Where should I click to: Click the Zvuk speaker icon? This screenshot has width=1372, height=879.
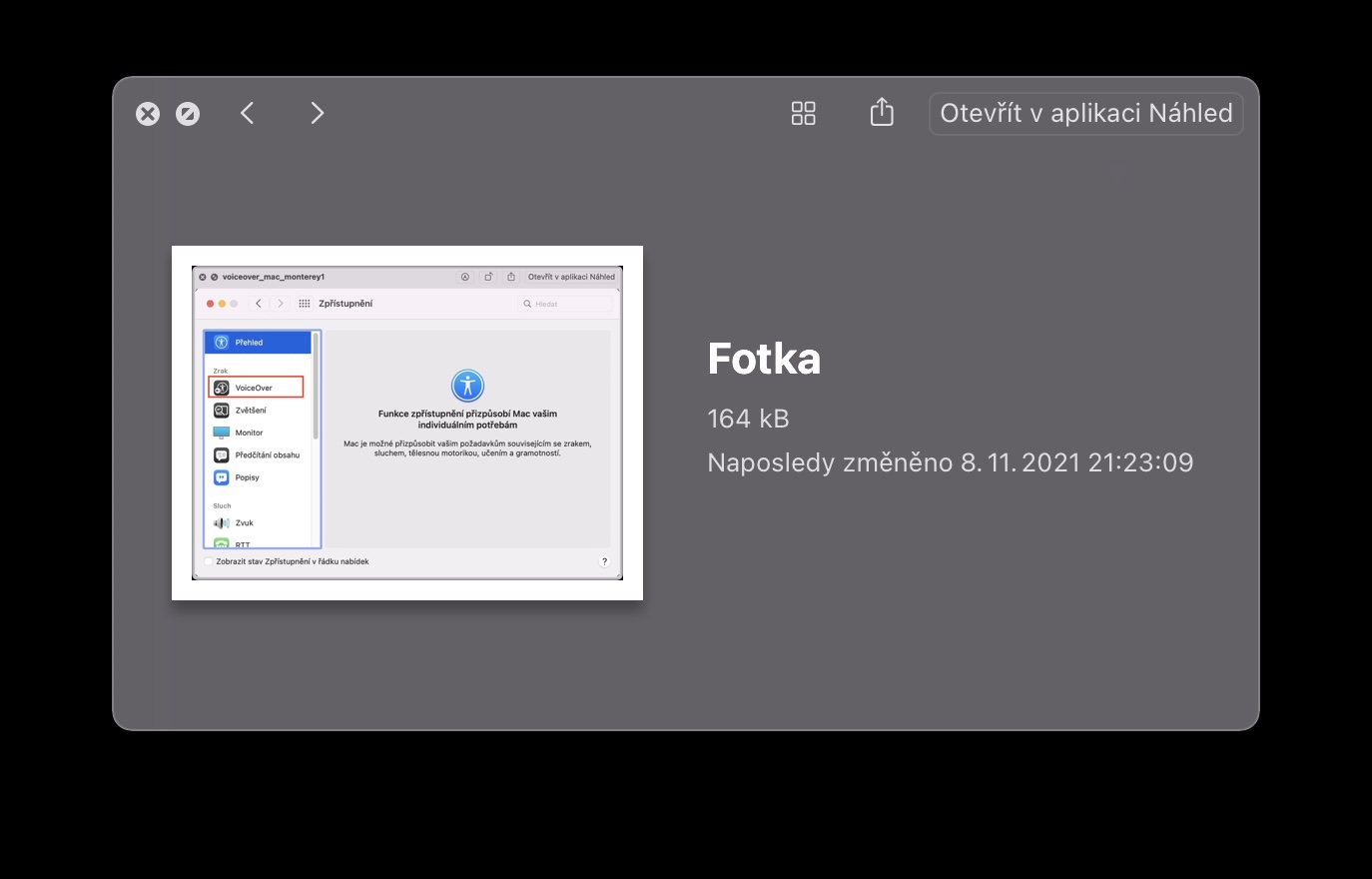coord(222,523)
